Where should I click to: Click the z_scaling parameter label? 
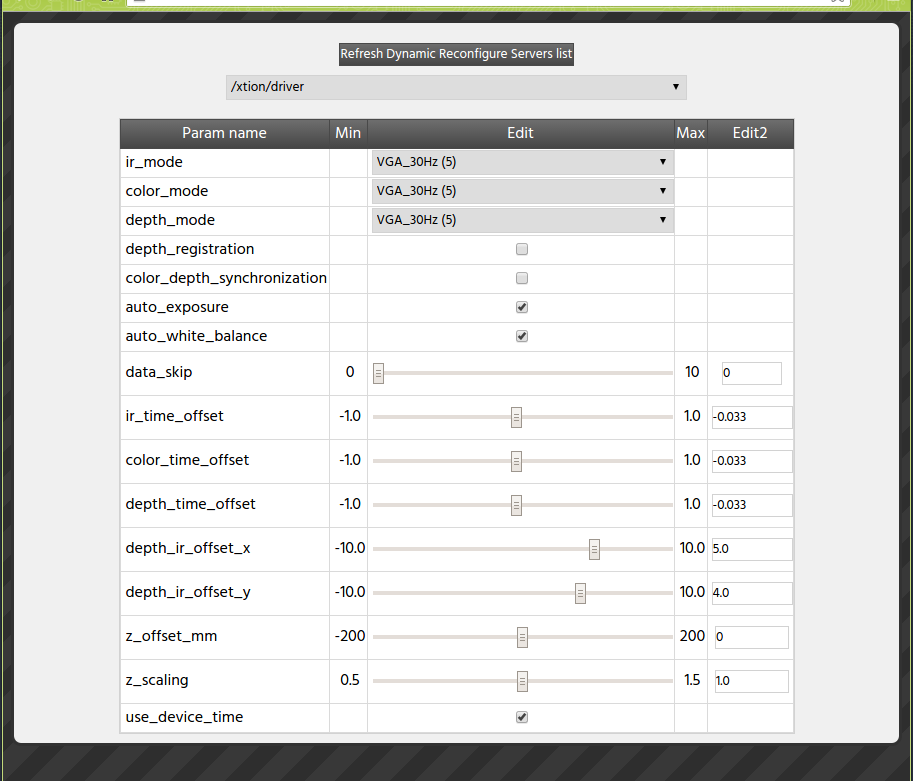157,681
